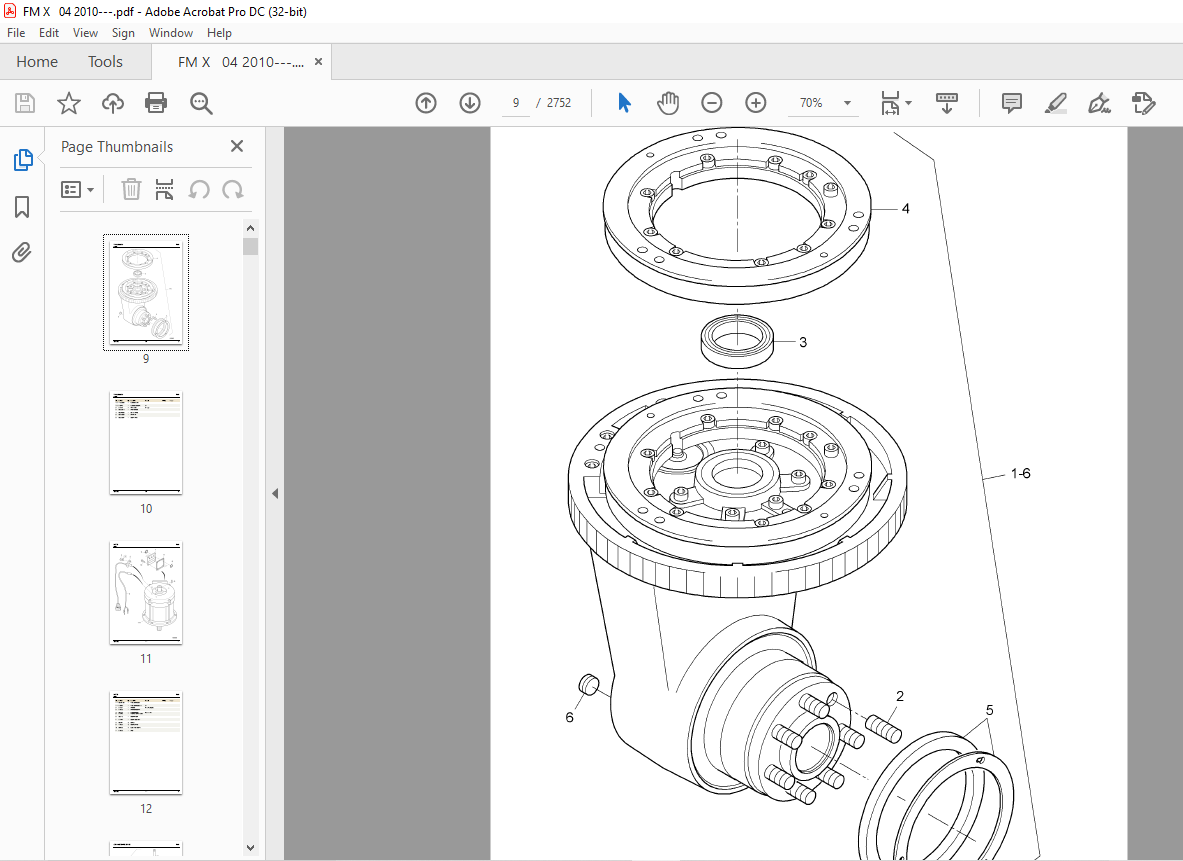Switch to the Home tab
Image resolution: width=1183 pixels, height=861 pixels.
tap(37, 62)
